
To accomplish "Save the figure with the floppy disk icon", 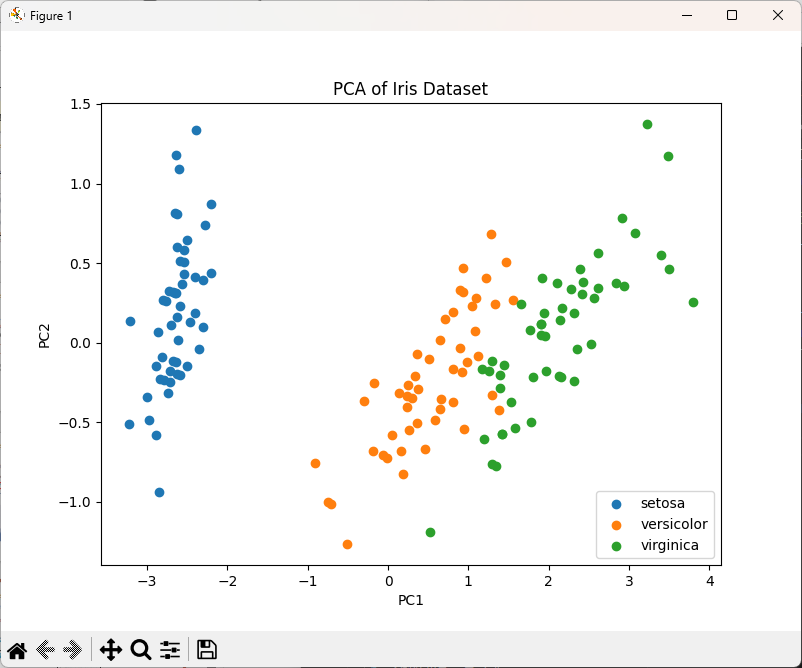I will pos(207,649).
